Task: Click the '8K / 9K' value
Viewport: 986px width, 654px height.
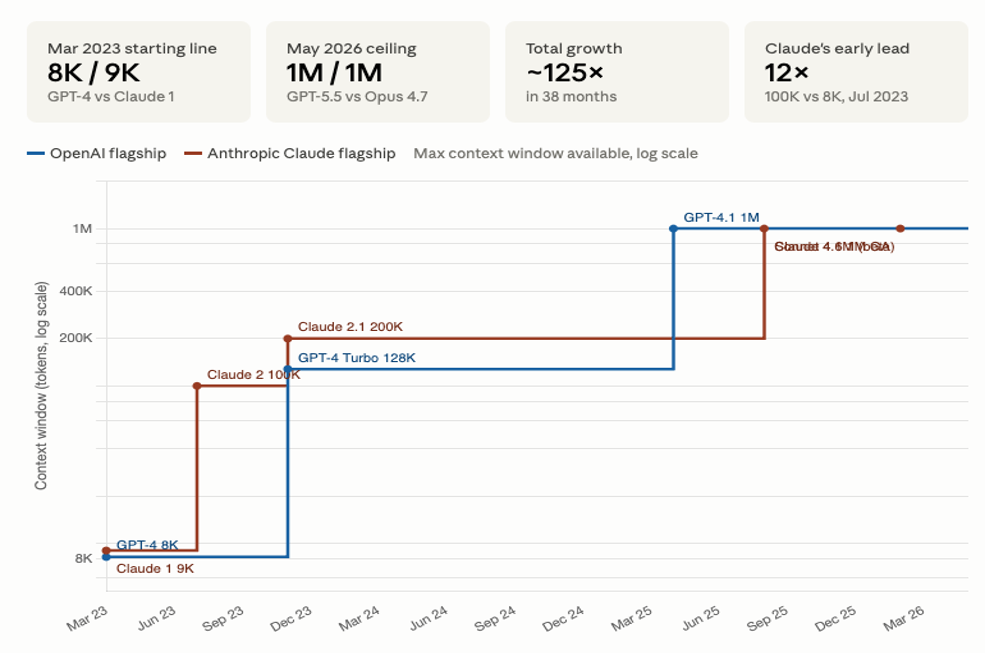Action: tap(94, 73)
